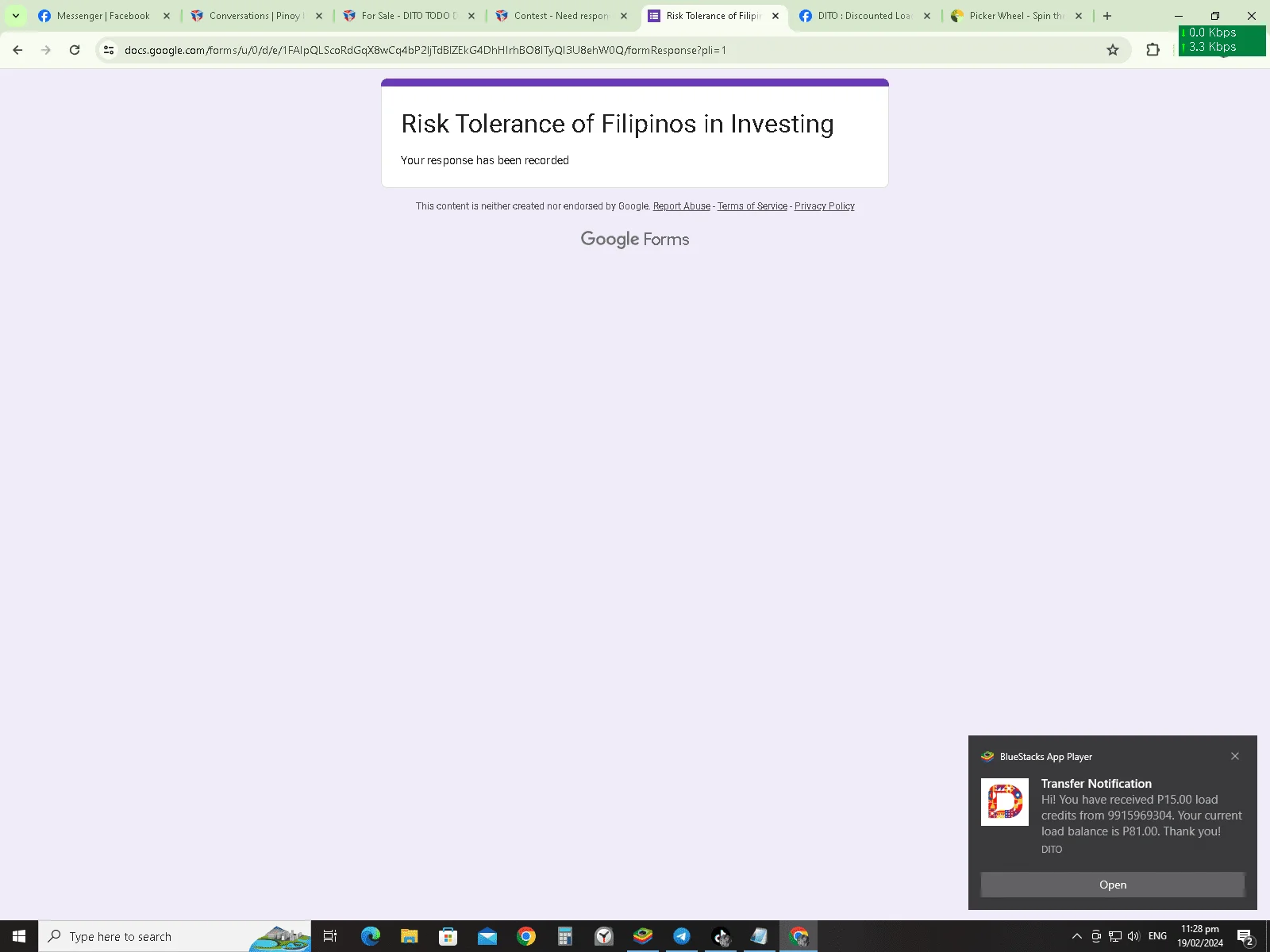The width and height of the screenshot is (1270, 952).
Task: Open the Windows Action Center notifications
Action: point(1245,937)
